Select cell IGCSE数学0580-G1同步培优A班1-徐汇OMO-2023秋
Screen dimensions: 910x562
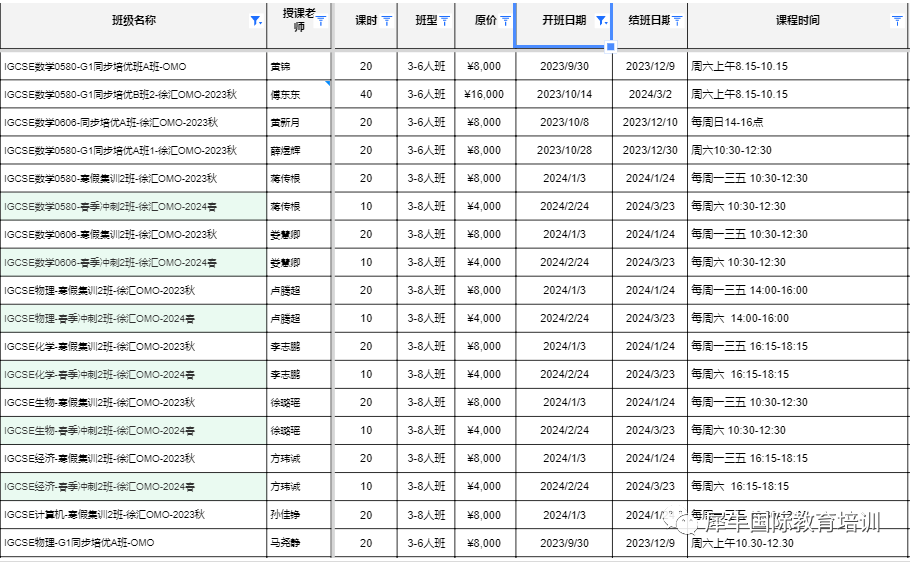click(x=133, y=150)
